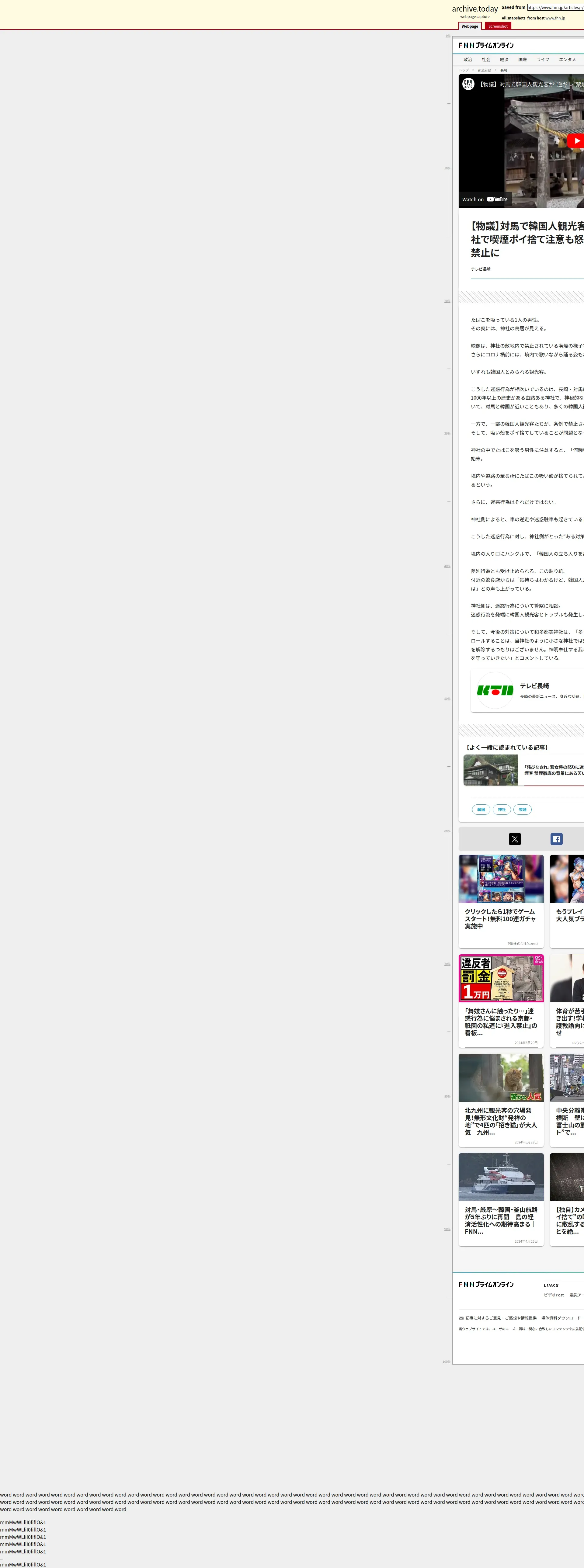The height and width of the screenshot is (1568, 584).
Task: Open the 社会 navigation menu item
Action: [x=486, y=60]
